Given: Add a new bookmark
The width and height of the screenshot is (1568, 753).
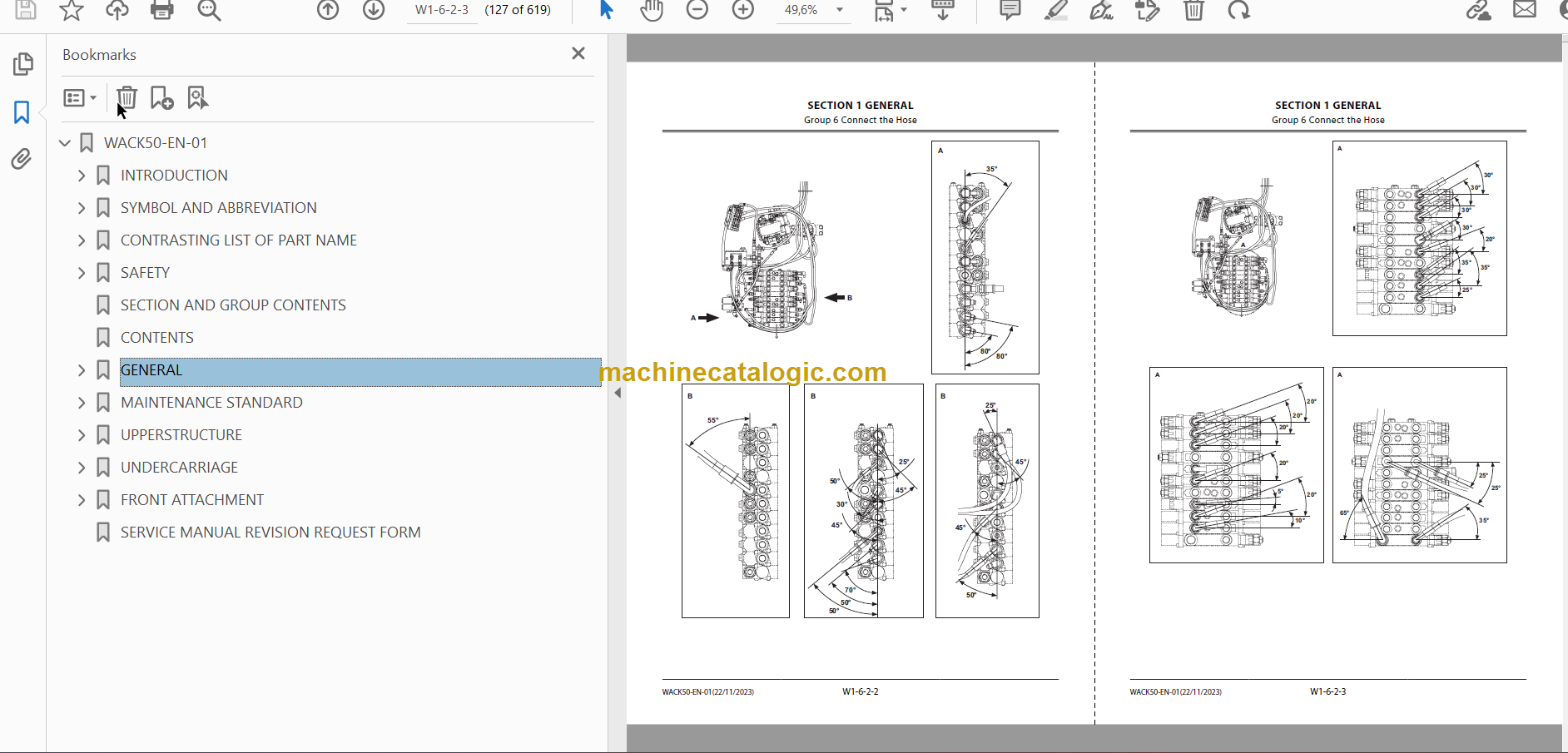Looking at the screenshot, I should click(x=161, y=98).
